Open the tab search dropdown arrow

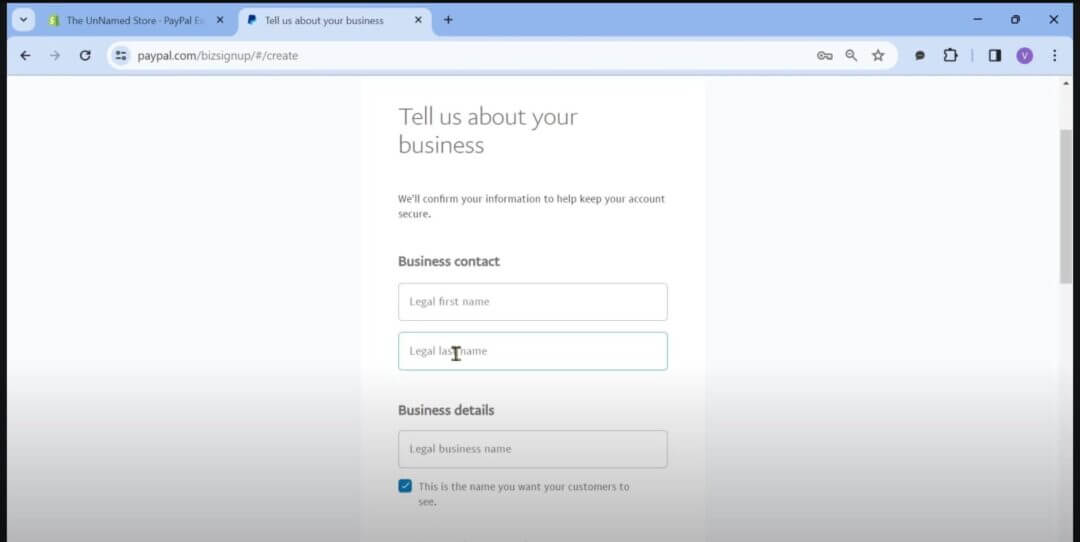click(x=23, y=20)
